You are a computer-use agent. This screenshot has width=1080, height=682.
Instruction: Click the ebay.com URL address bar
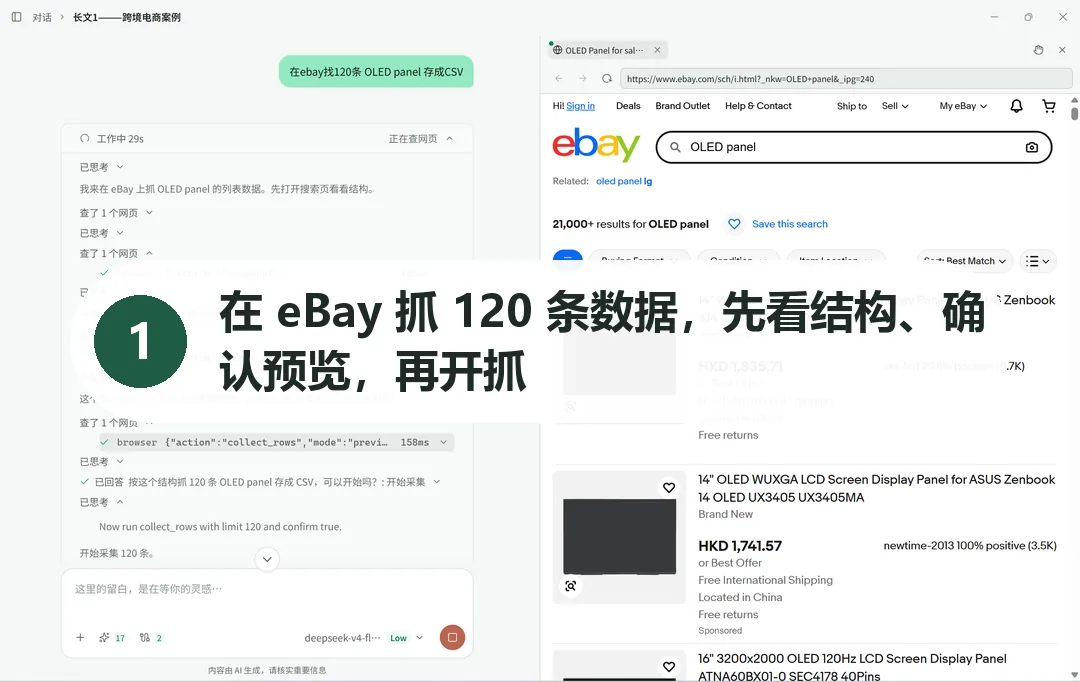click(x=846, y=79)
